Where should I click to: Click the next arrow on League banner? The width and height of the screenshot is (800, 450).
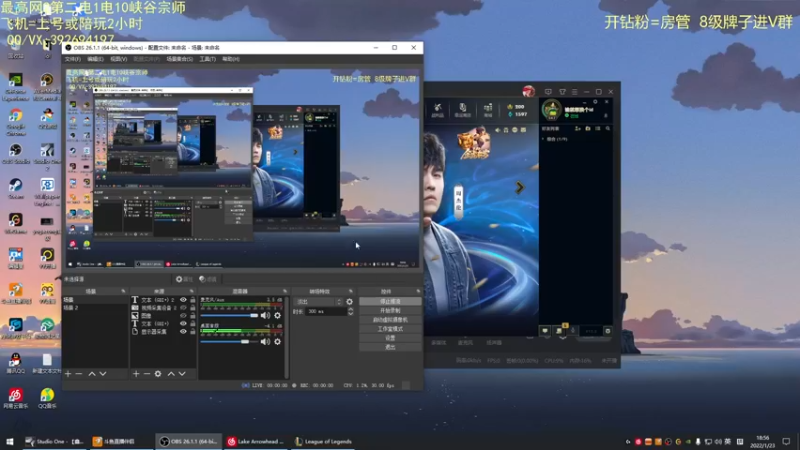(x=519, y=188)
